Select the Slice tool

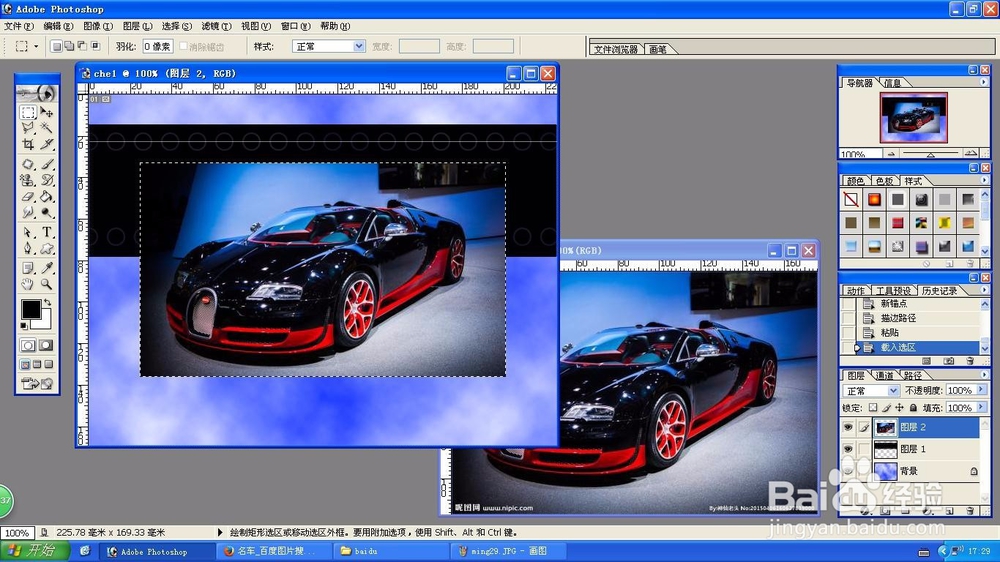pyautogui.click(x=47, y=144)
